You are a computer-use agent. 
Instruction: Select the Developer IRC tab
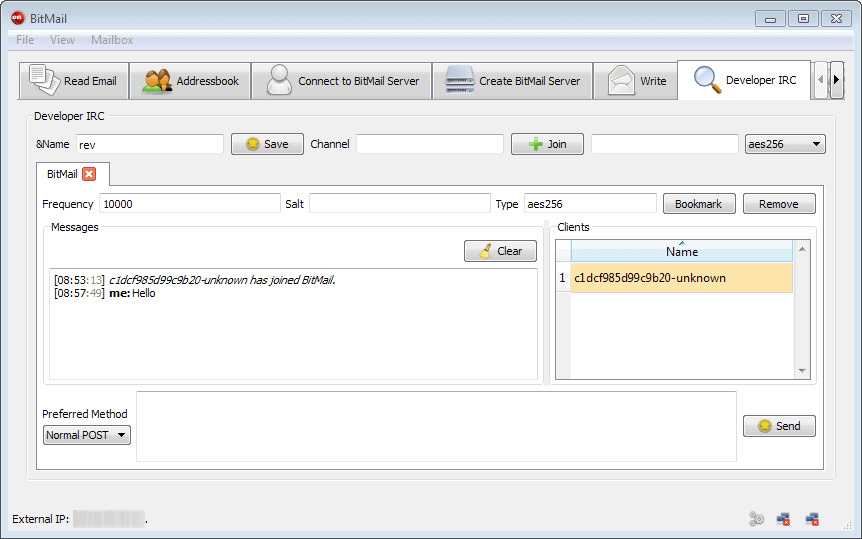click(744, 80)
